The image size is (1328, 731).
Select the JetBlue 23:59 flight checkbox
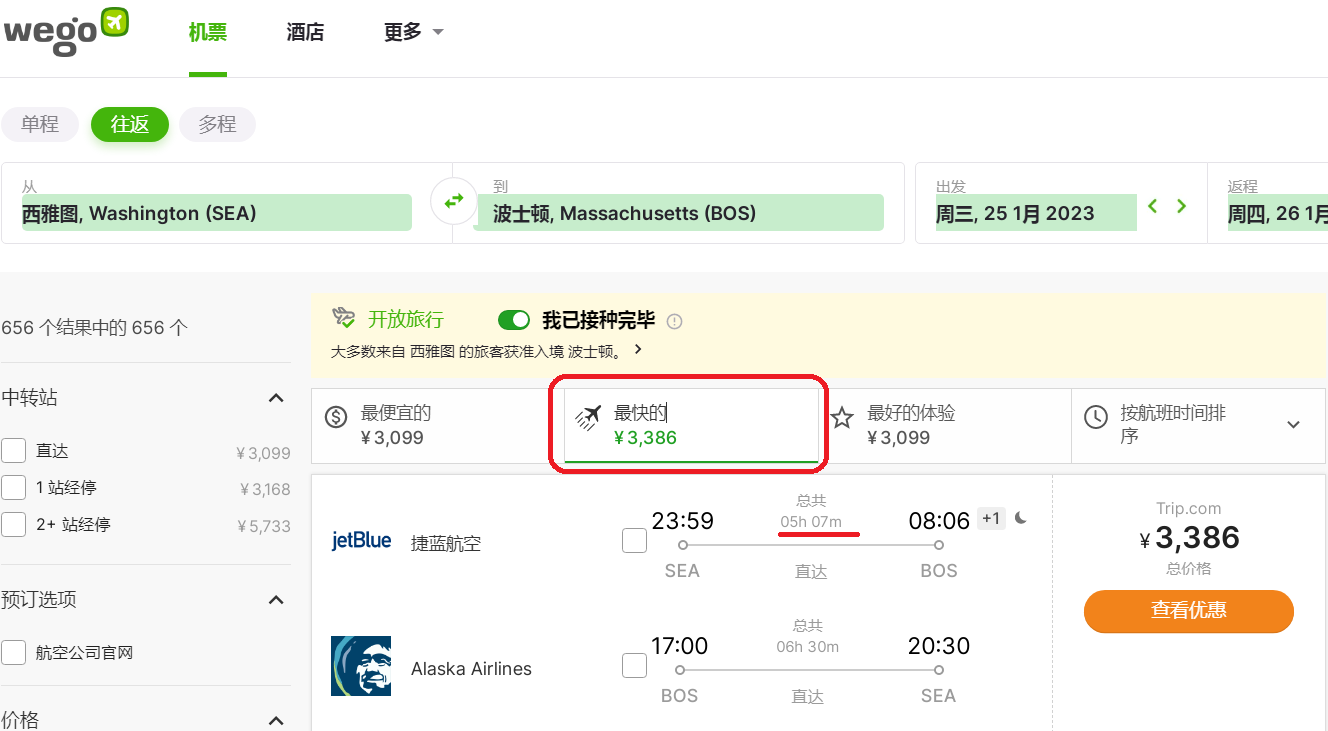[x=634, y=541]
